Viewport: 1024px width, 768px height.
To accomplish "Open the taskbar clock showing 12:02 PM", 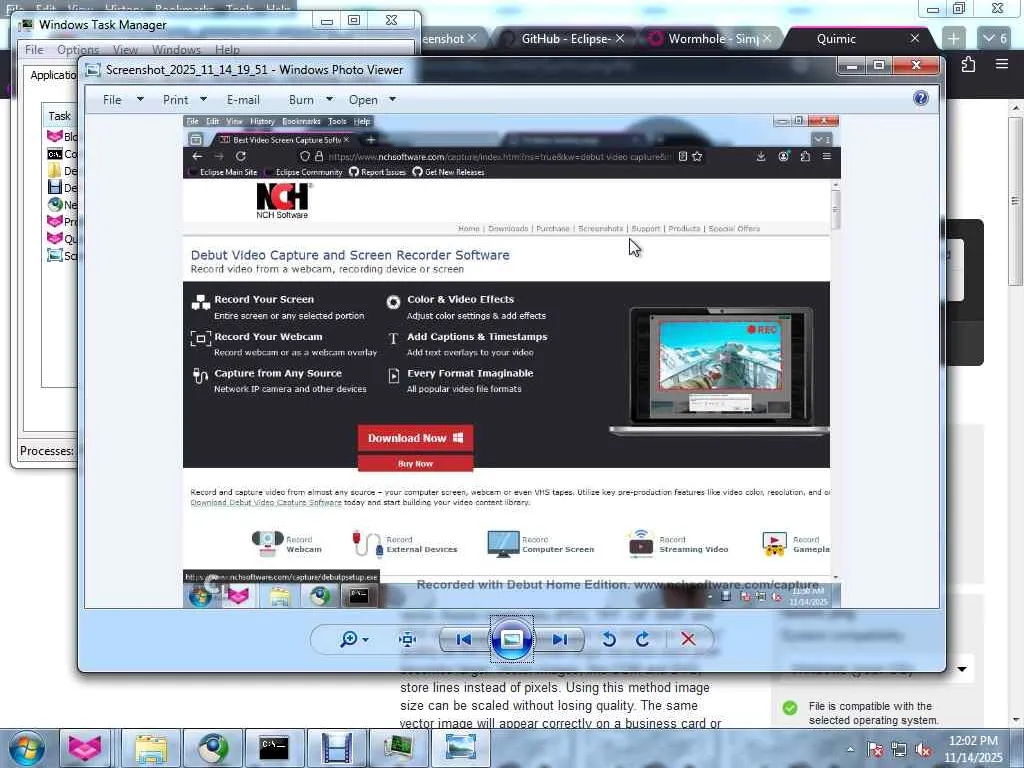I will point(973,749).
